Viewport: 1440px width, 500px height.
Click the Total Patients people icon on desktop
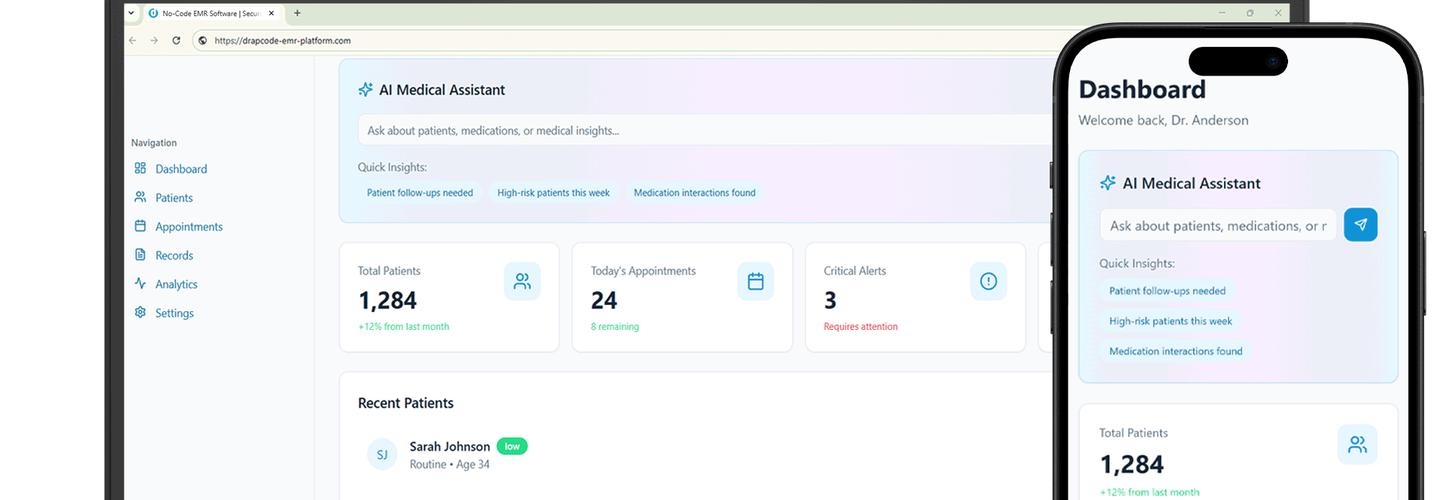(522, 282)
